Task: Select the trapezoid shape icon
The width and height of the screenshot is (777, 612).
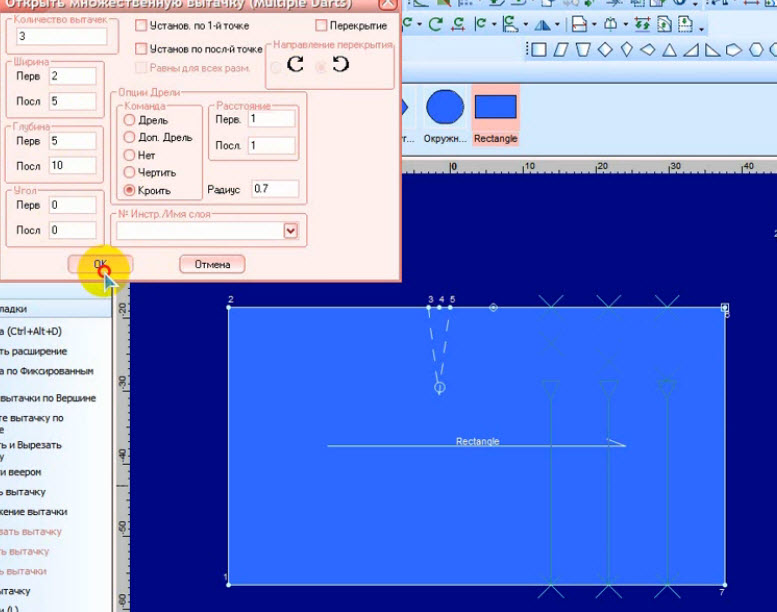Action: tap(583, 50)
